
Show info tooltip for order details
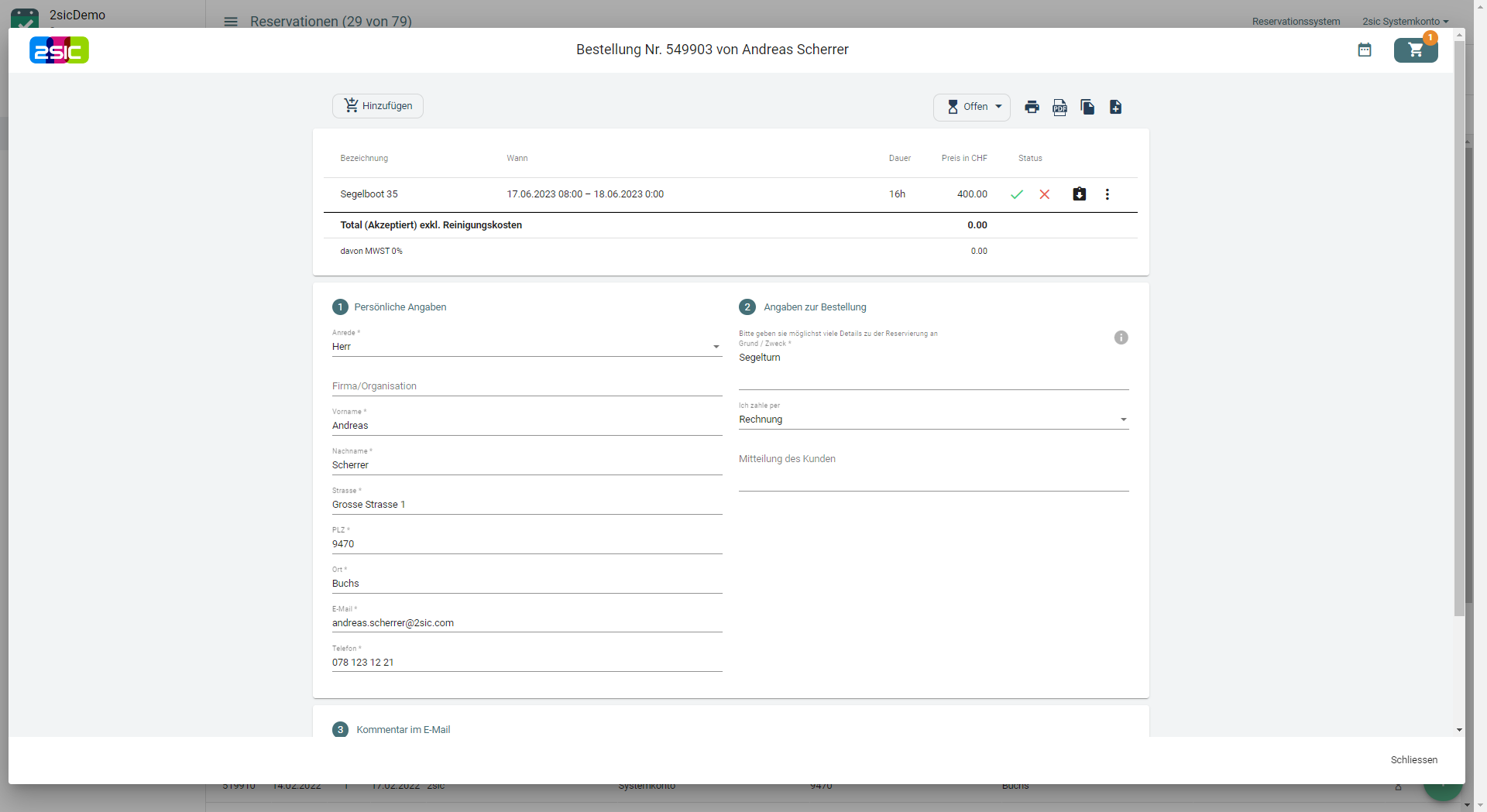1121,337
